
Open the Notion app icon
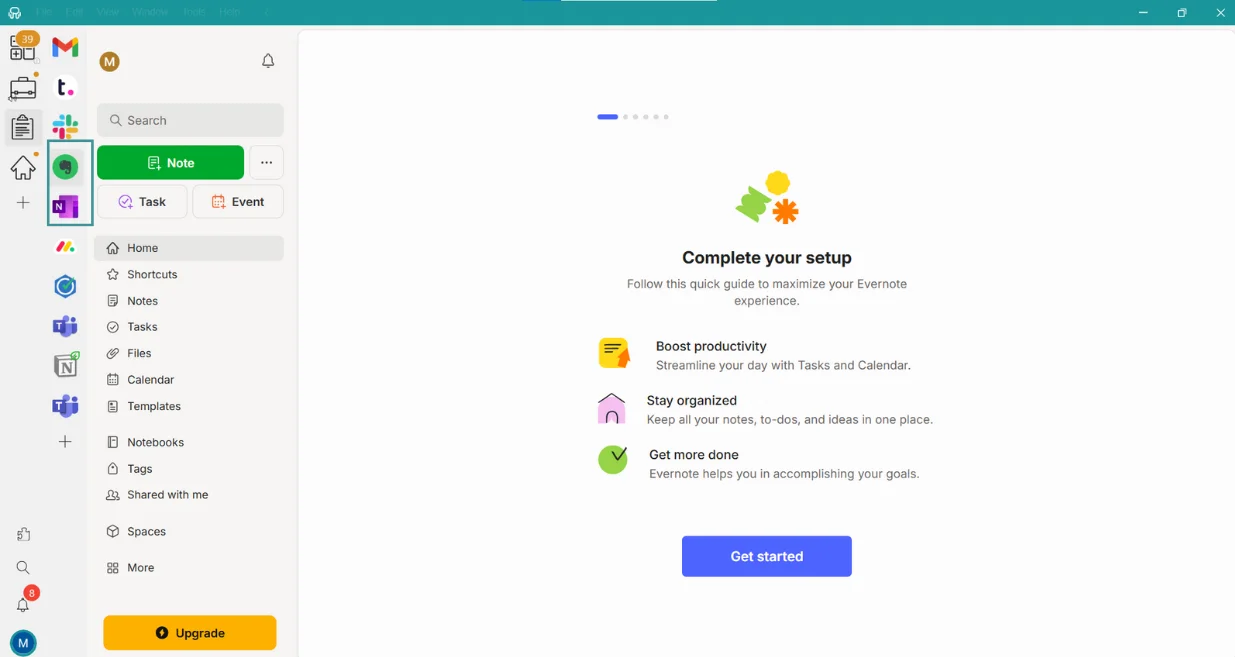click(x=66, y=365)
